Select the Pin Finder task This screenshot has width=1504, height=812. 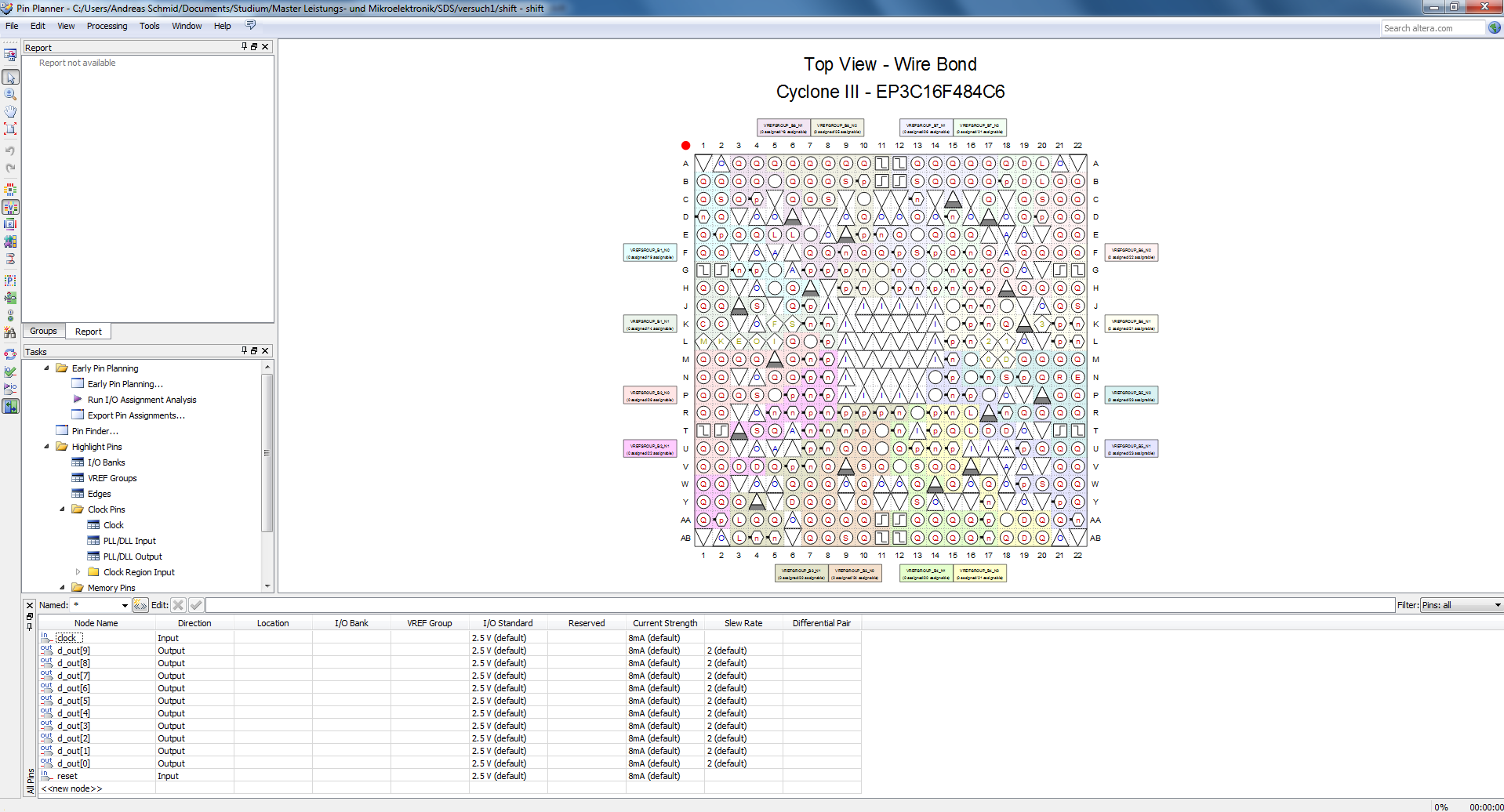95,431
